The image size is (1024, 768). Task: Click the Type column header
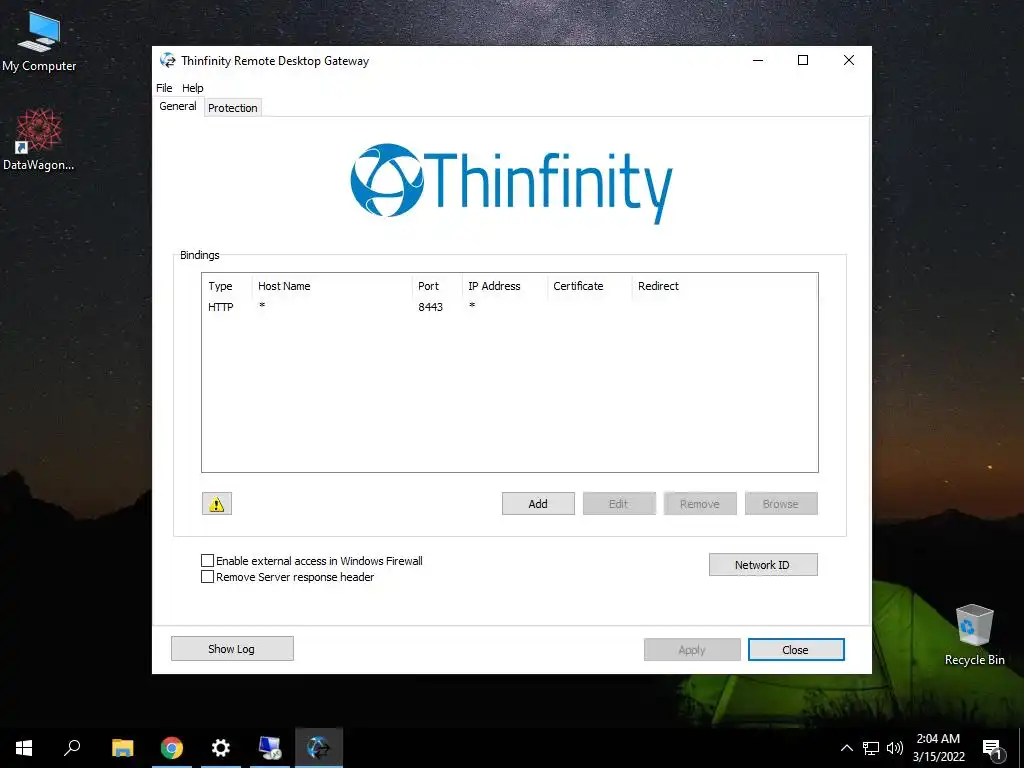227,286
